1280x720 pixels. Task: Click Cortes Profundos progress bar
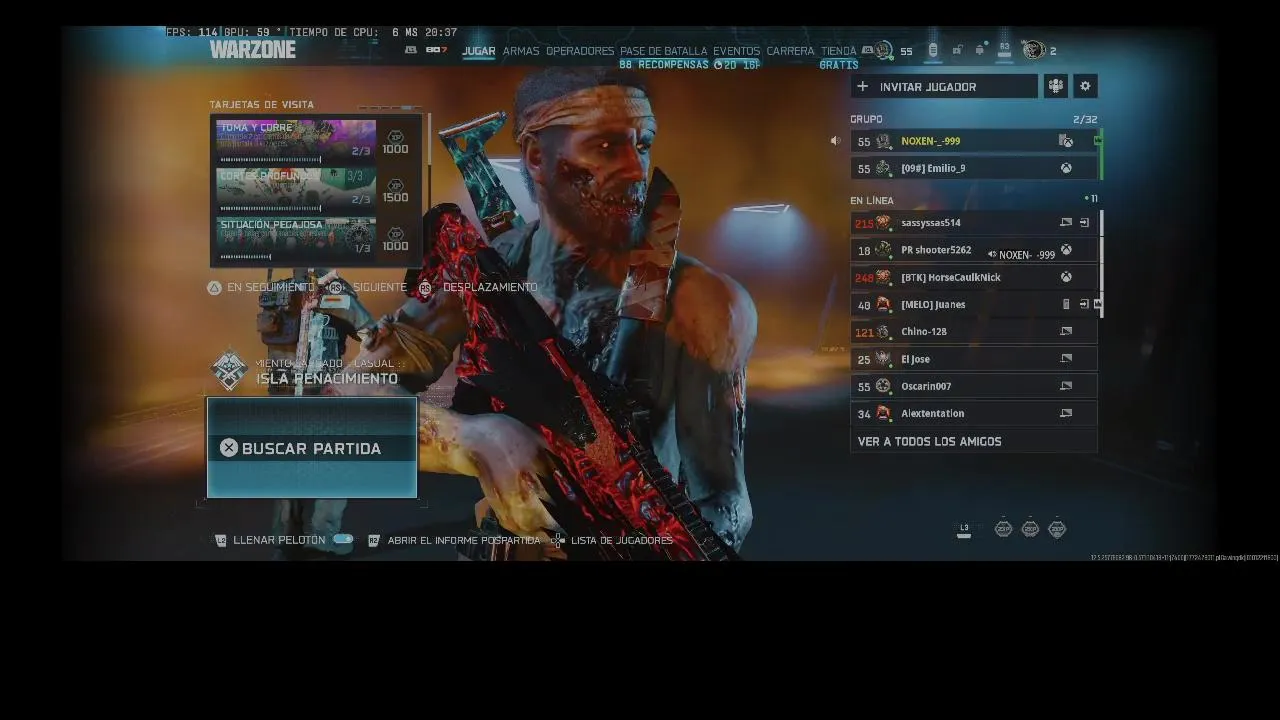pos(270,209)
